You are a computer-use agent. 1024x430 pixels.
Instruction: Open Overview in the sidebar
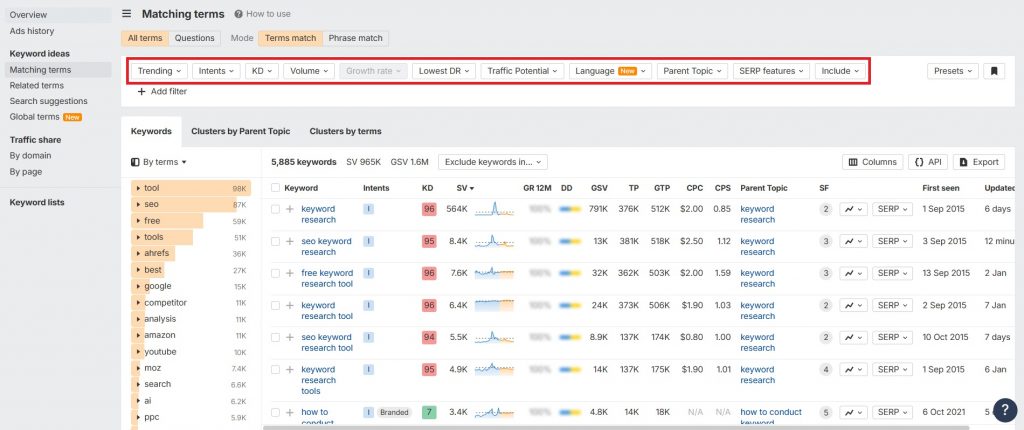59,14
